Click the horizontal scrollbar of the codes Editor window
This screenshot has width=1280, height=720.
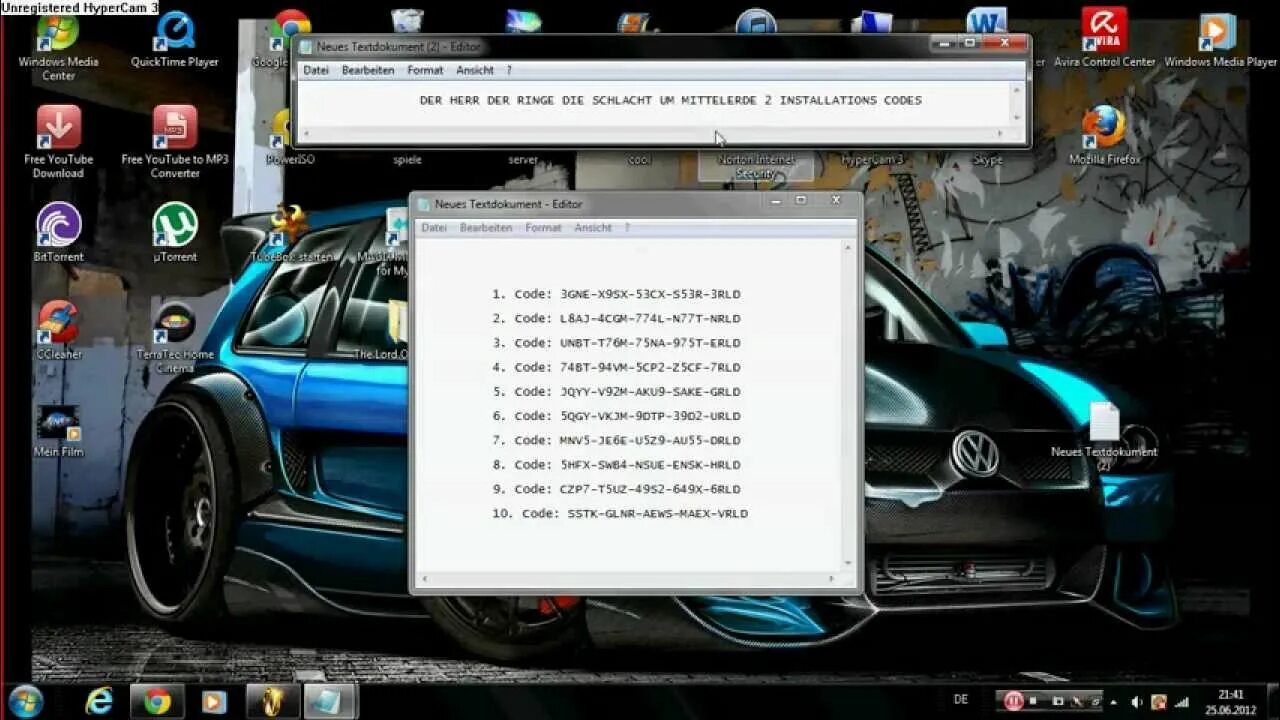coord(627,578)
